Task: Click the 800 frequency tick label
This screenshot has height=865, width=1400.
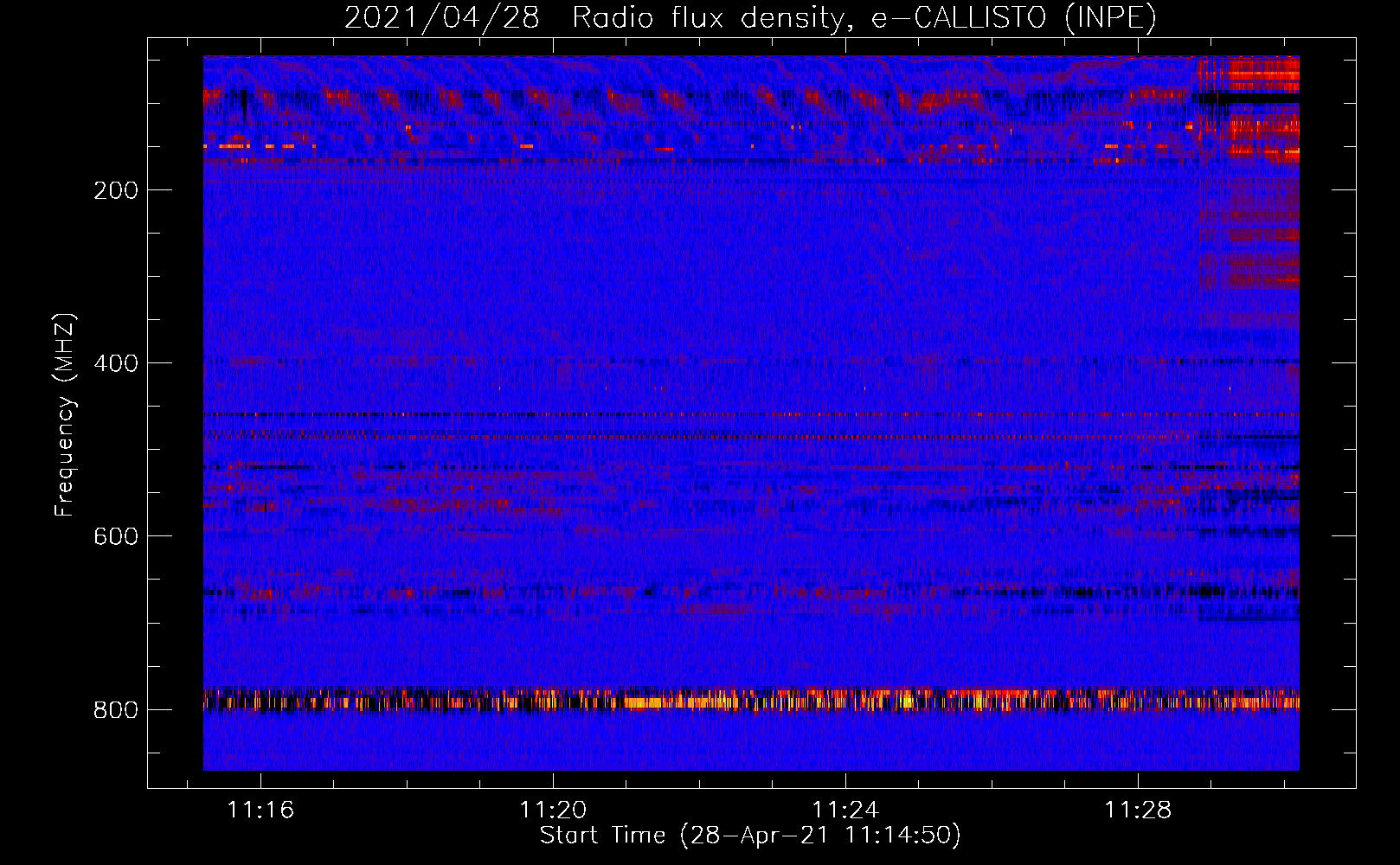Action: [x=116, y=709]
